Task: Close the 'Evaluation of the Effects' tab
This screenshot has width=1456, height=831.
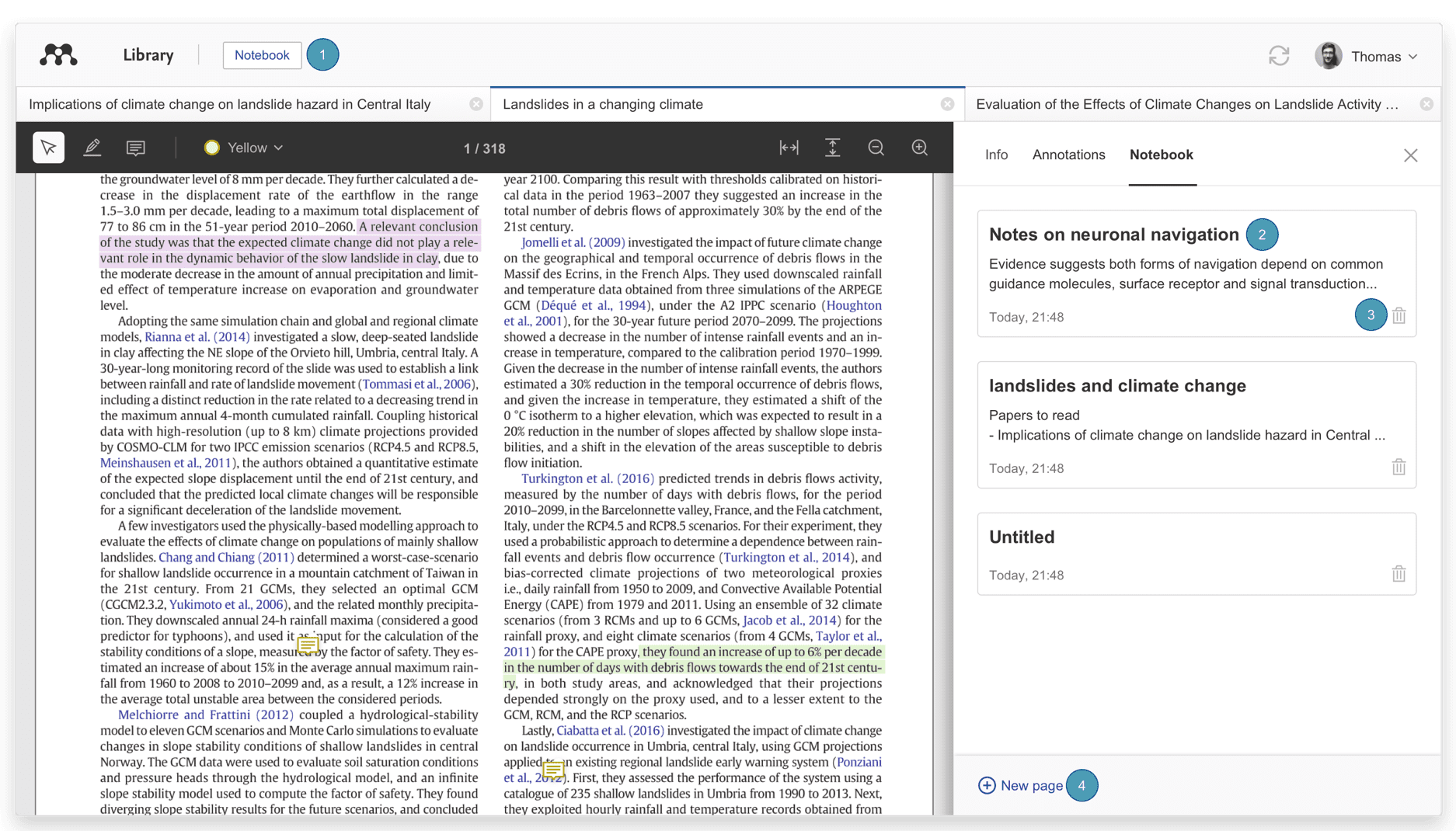Action: pyautogui.click(x=1426, y=104)
